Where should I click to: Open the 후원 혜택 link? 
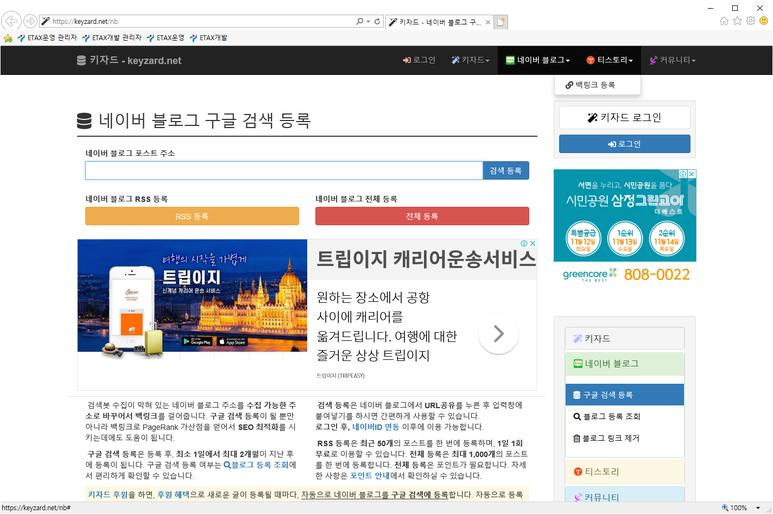173,494
